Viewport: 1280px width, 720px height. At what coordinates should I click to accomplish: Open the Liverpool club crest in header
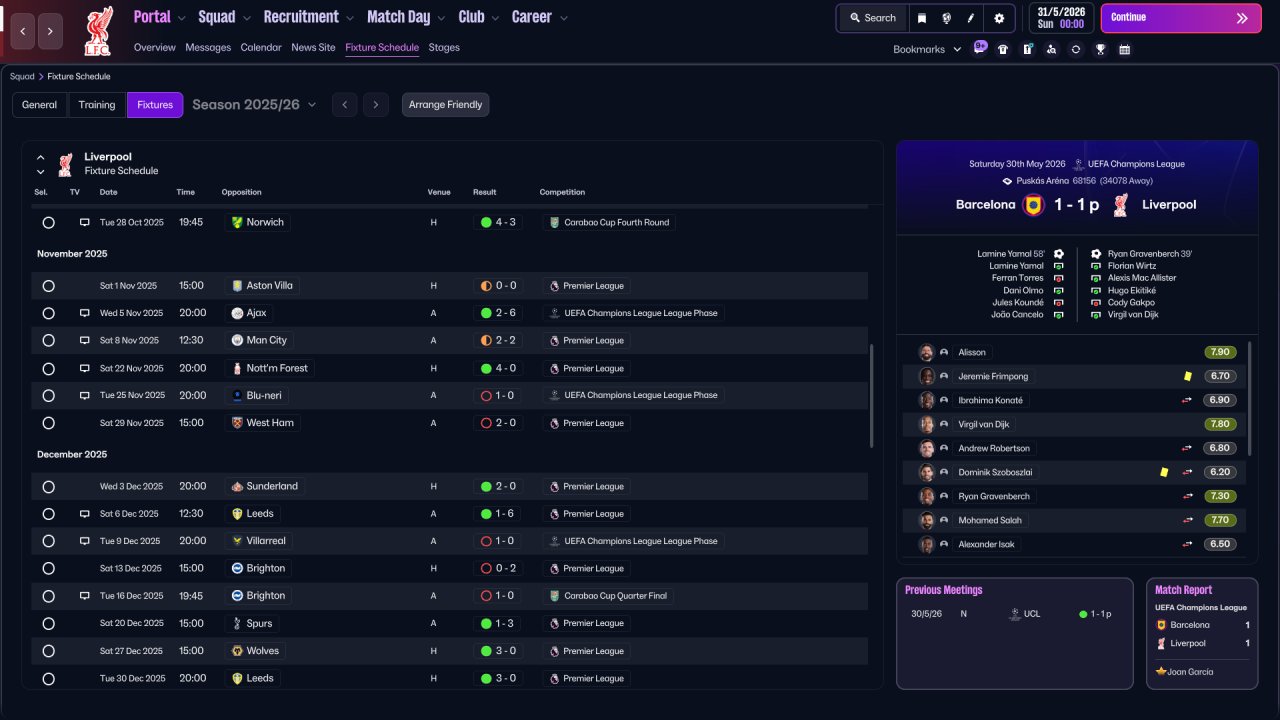click(98, 31)
